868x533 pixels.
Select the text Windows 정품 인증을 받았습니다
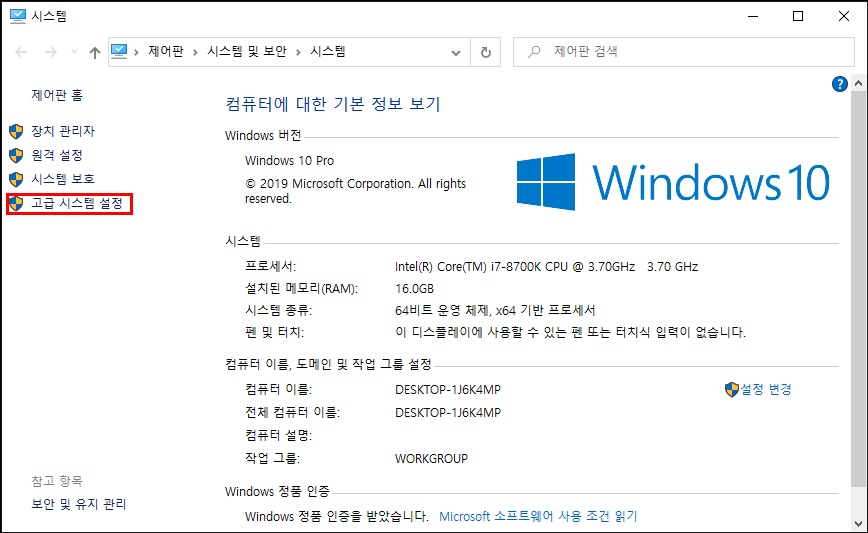pos(337,516)
